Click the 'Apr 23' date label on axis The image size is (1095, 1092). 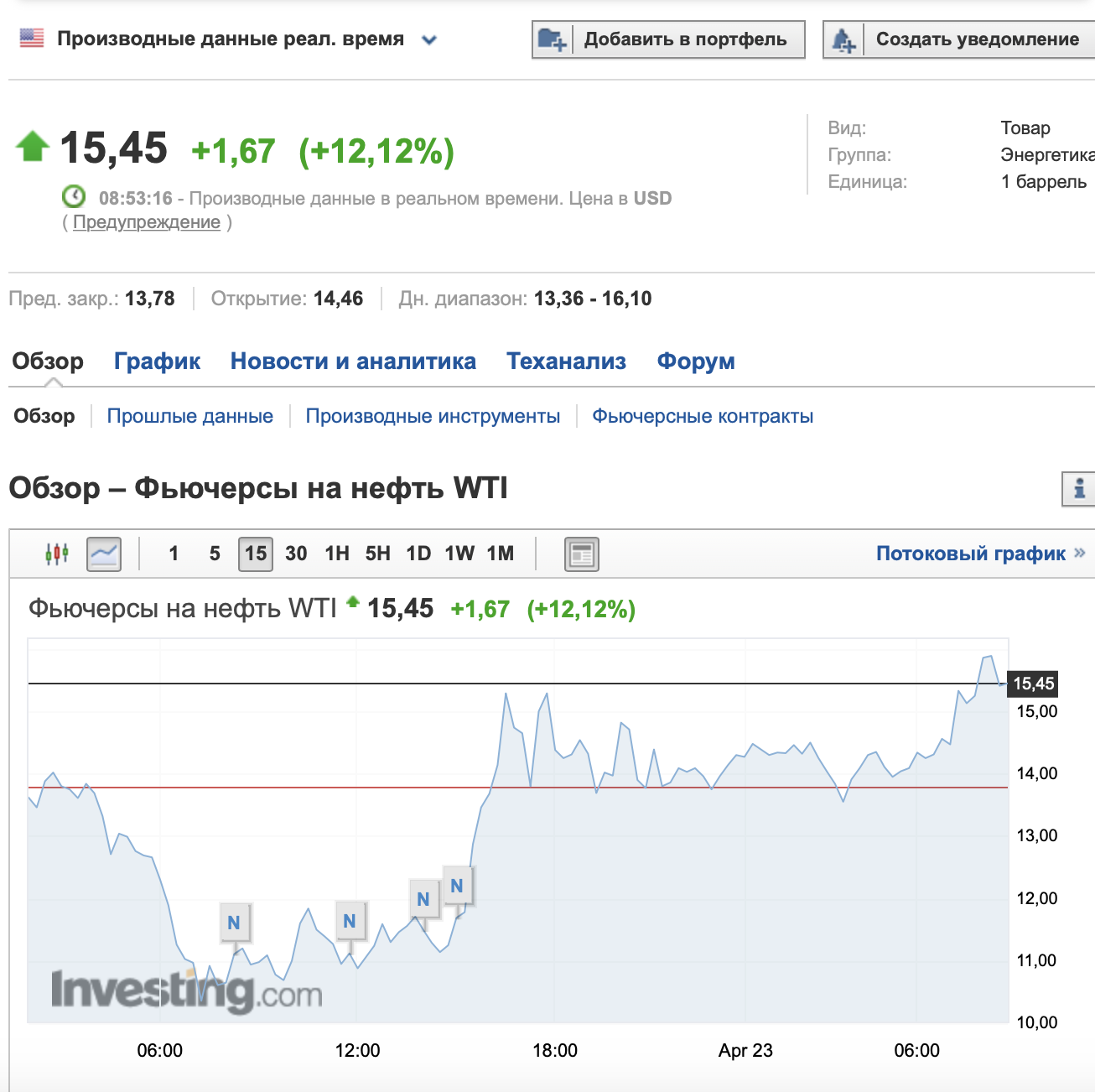(745, 1050)
